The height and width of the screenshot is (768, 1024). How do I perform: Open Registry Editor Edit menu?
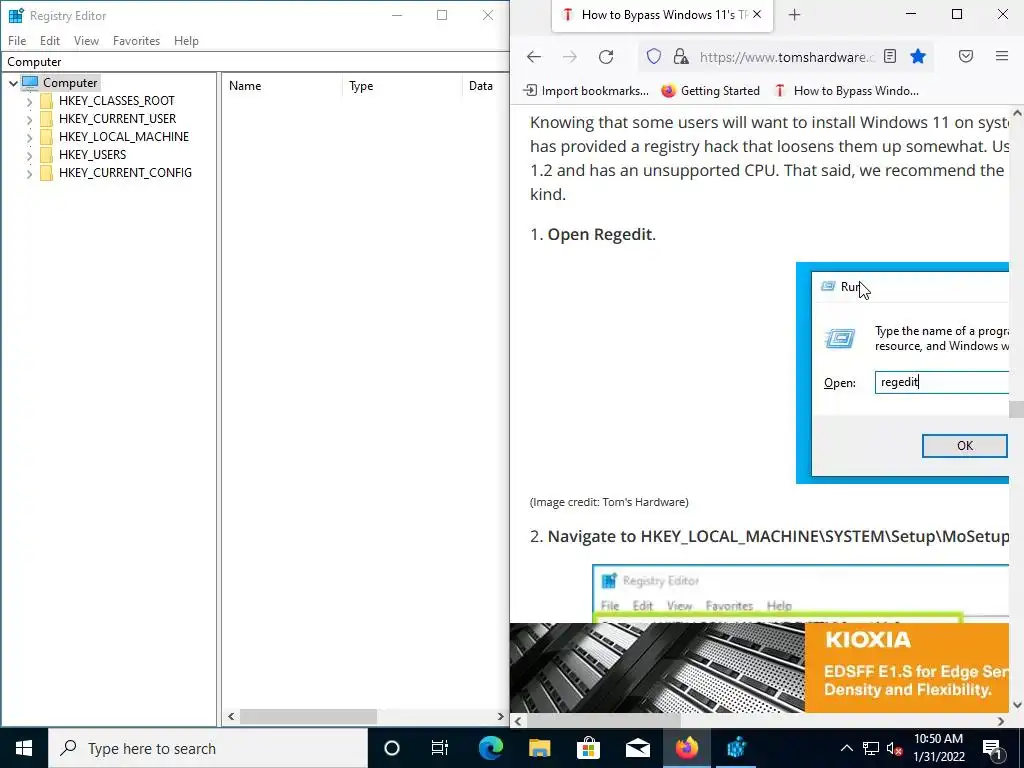(x=50, y=40)
